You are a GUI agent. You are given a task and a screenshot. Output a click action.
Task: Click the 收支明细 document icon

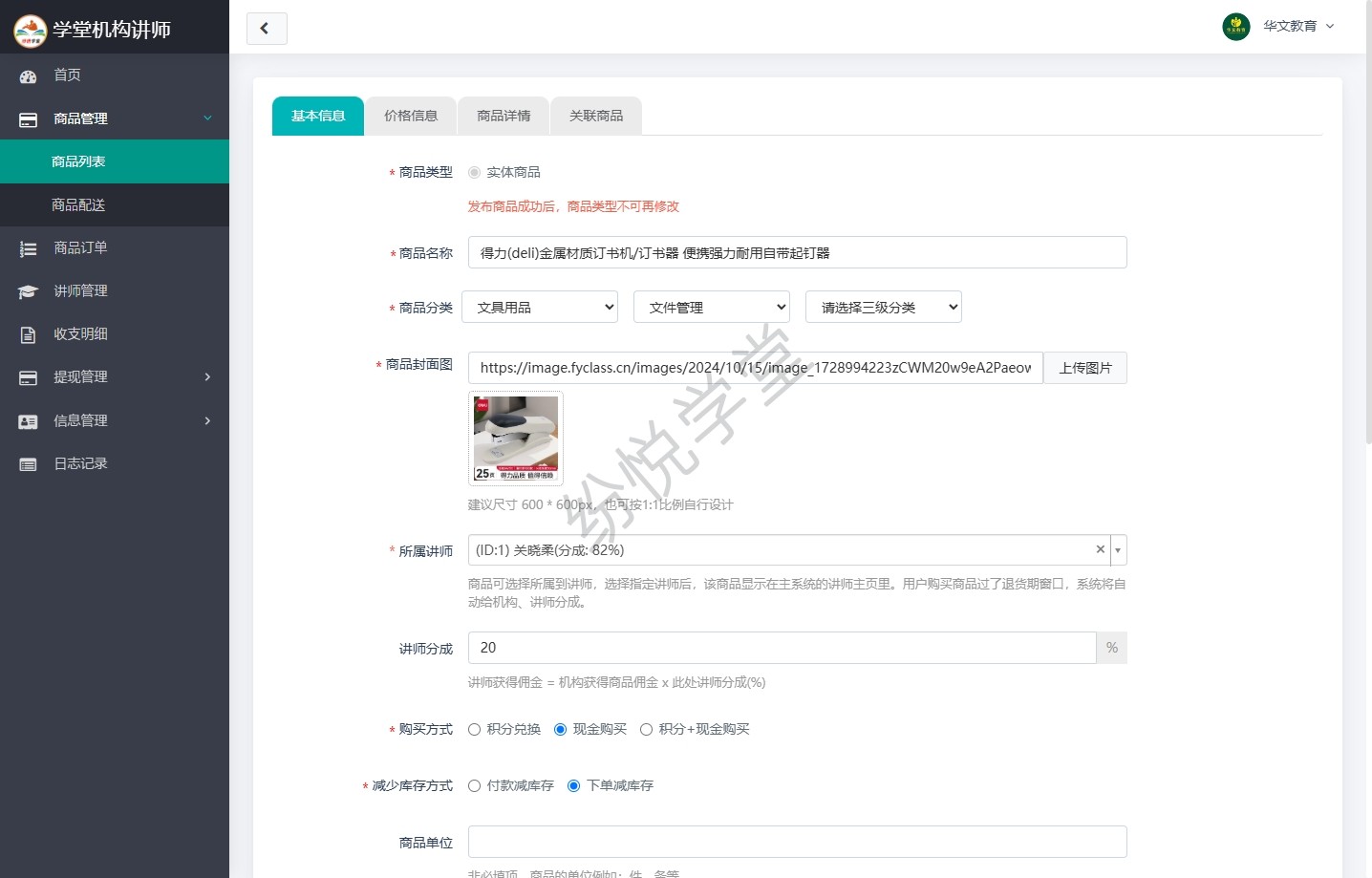(28, 334)
